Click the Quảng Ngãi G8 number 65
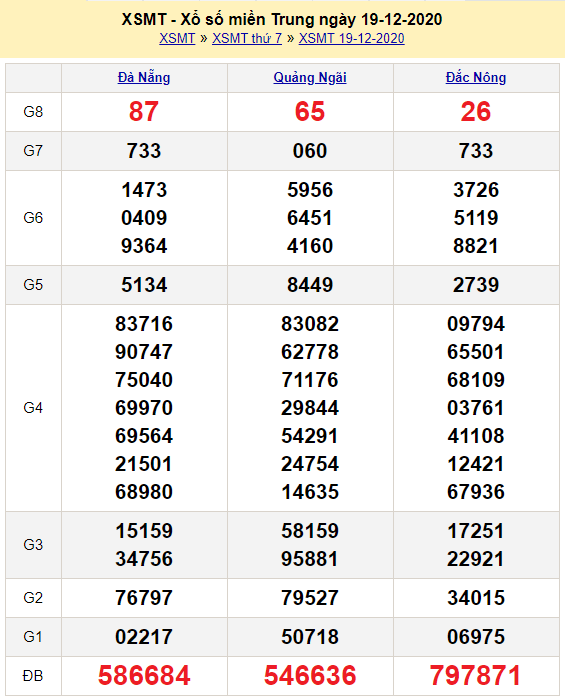565x696 pixels. click(x=310, y=111)
